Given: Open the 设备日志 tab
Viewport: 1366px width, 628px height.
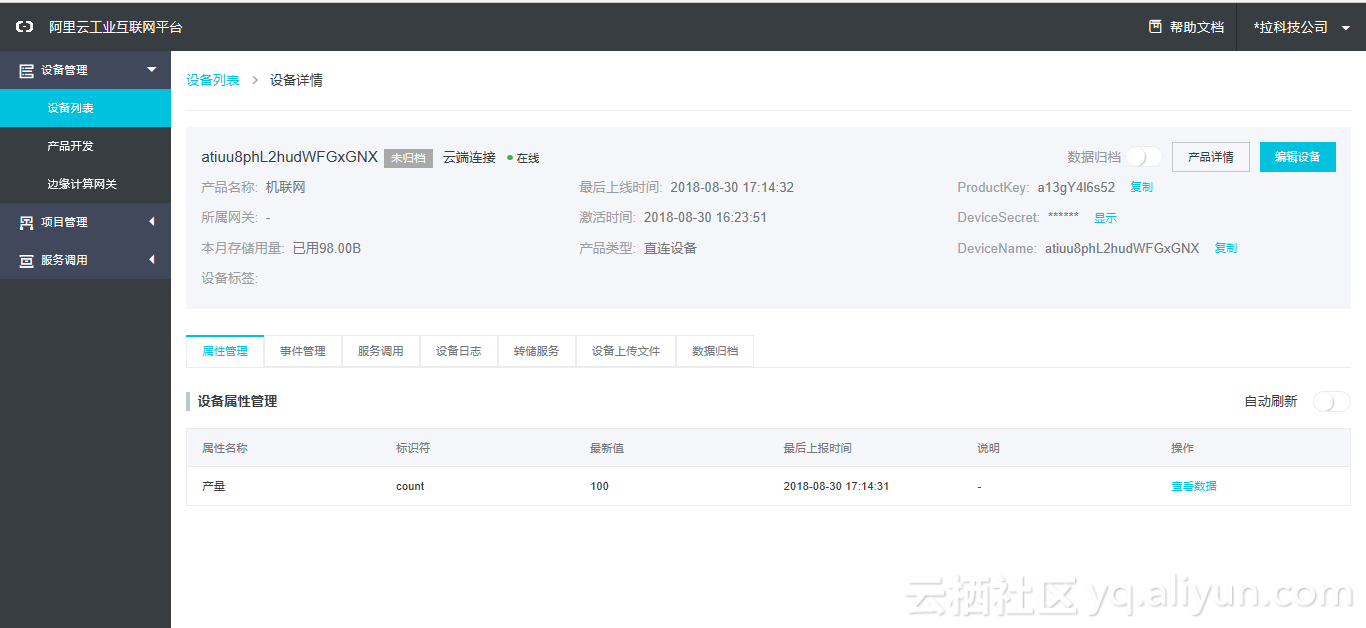Looking at the screenshot, I should point(459,351).
